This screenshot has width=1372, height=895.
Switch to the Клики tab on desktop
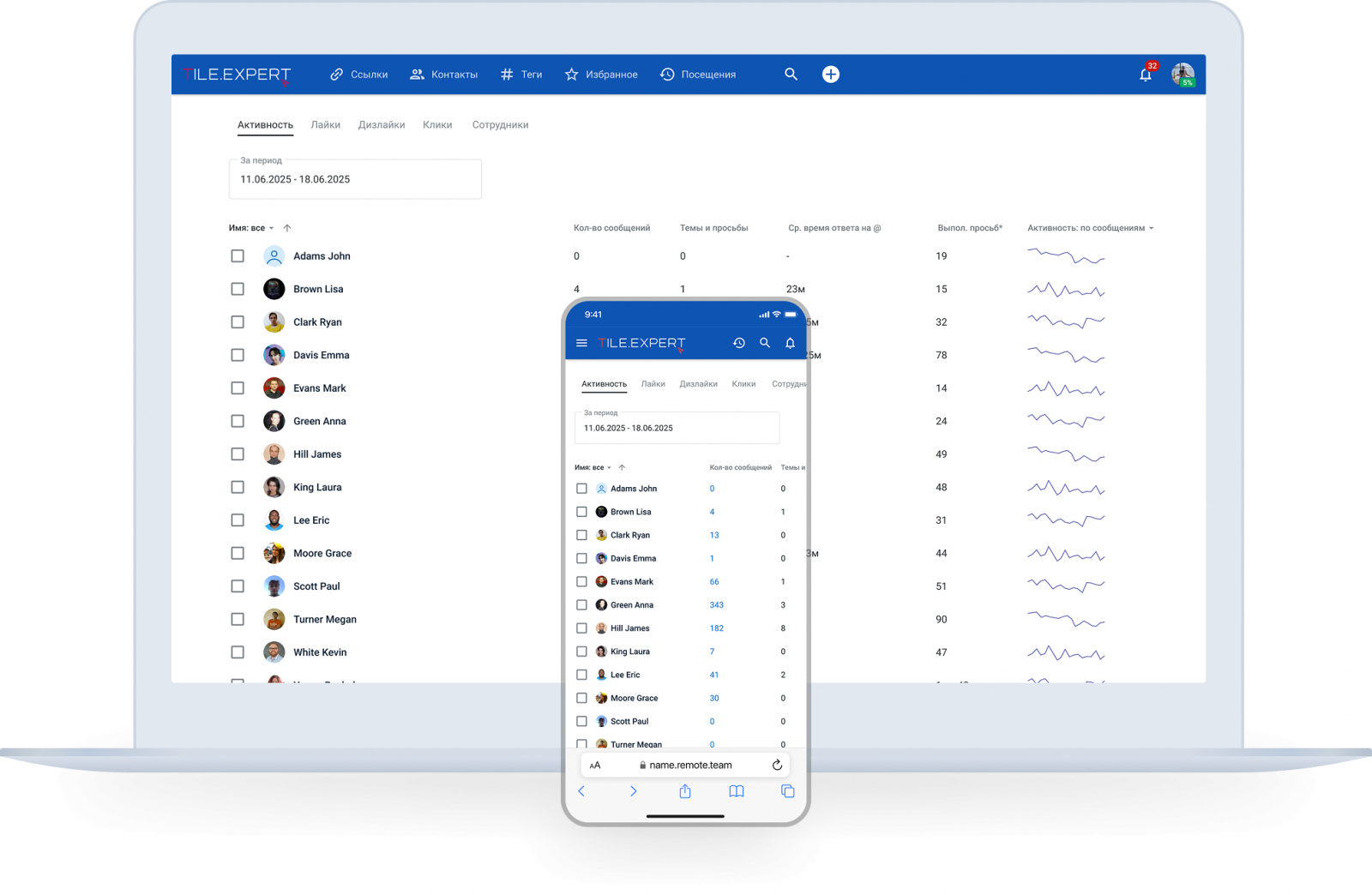(x=437, y=125)
